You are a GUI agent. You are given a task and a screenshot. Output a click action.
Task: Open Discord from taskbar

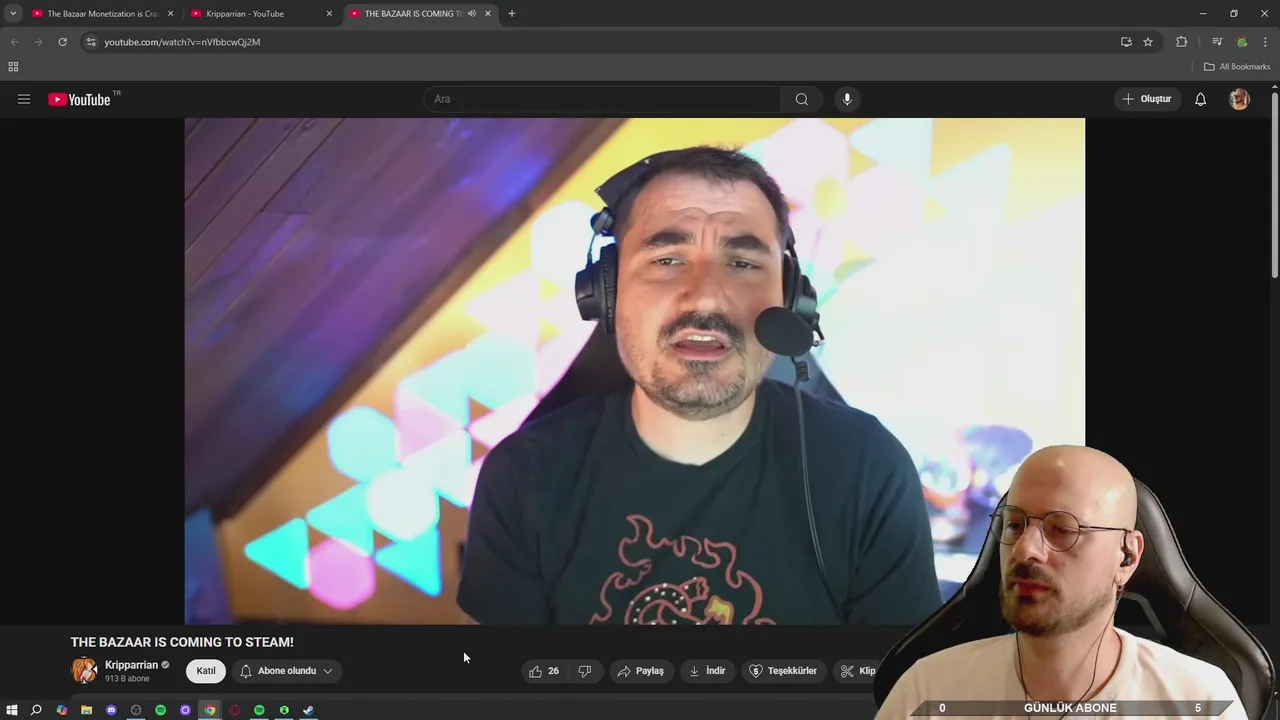111,710
